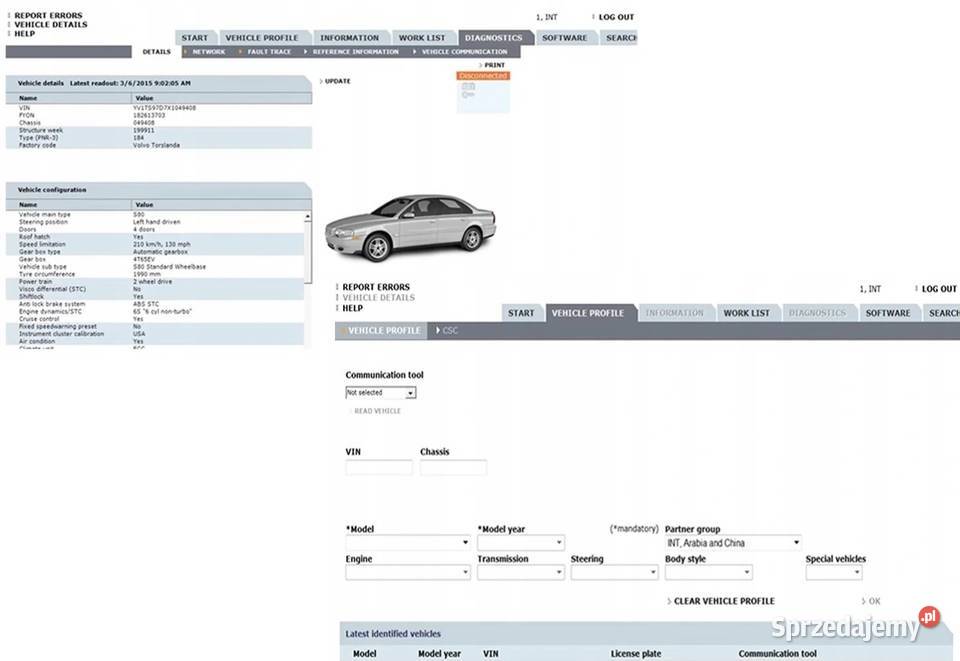The width and height of the screenshot is (960, 661).
Task: Click 'Volvo Torslanda' factory code value
Action: [x=157, y=146]
